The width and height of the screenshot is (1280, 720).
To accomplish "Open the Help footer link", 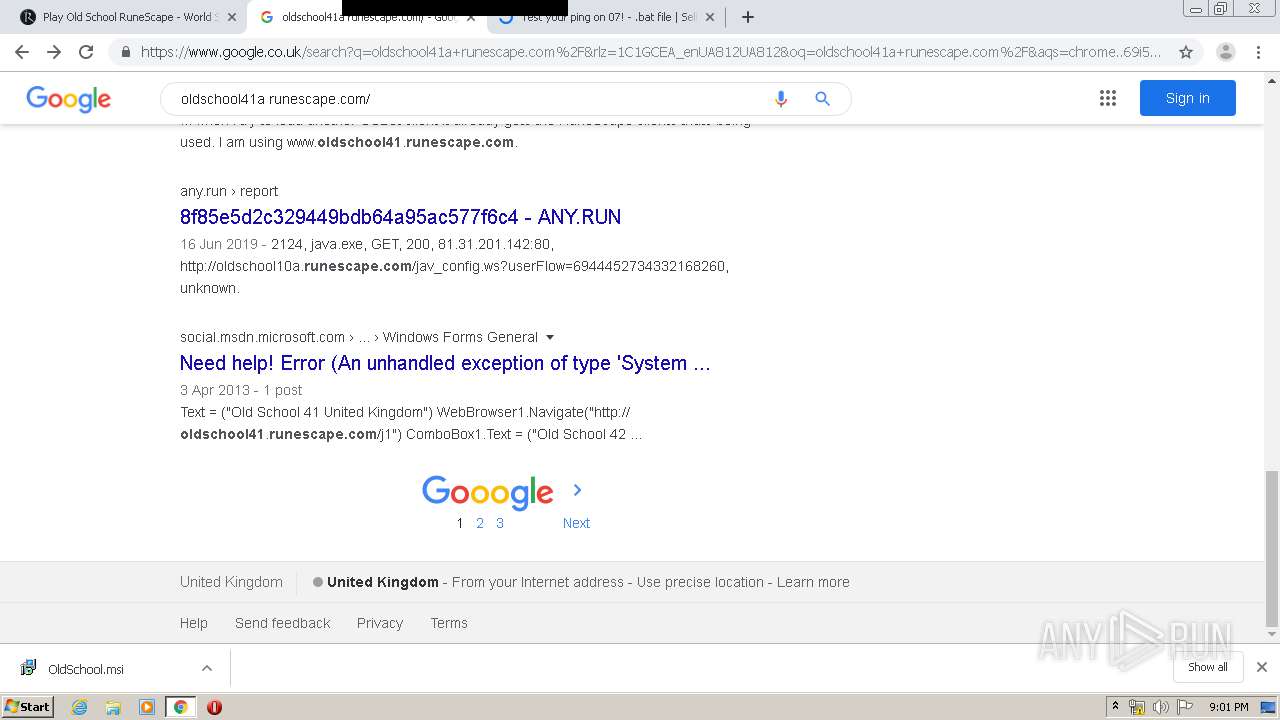I will click(x=194, y=623).
